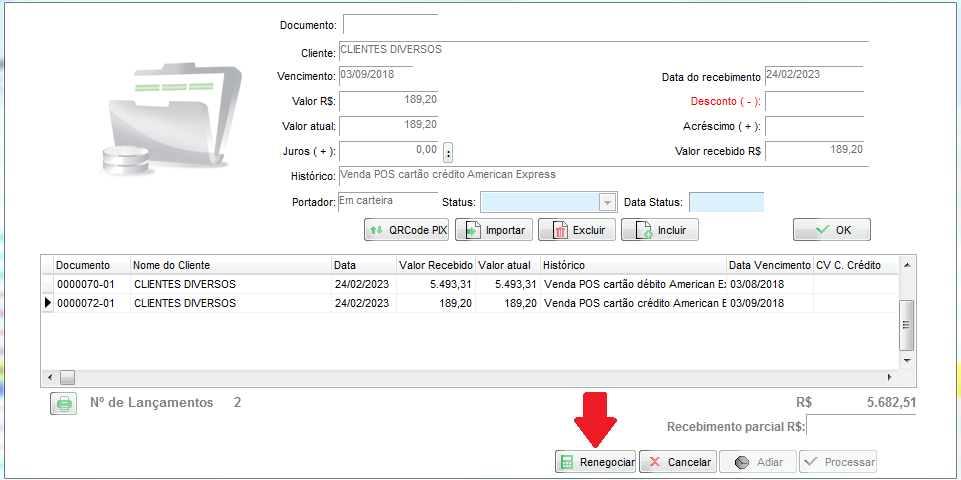Click the Incluir button
961x480 pixels.
(x=659, y=230)
